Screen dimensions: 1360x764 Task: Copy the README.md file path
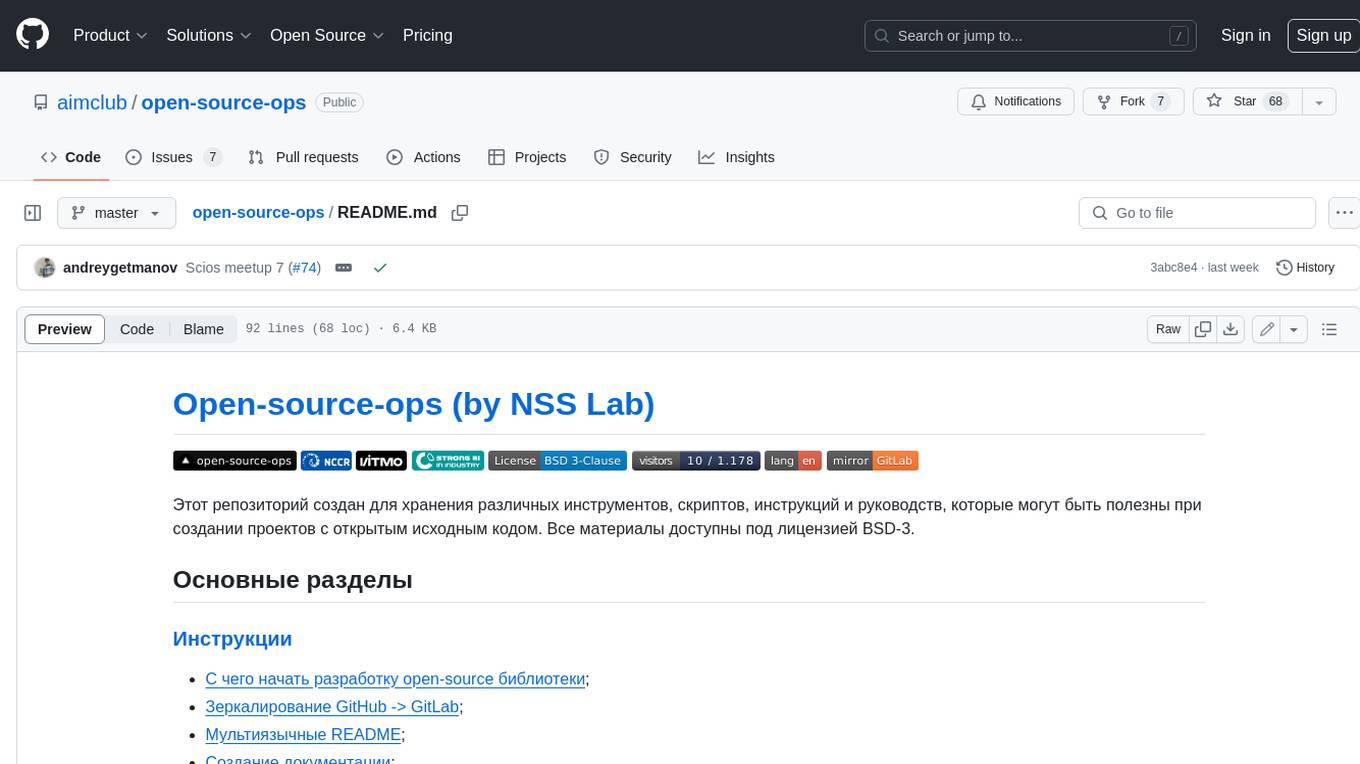(x=460, y=213)
